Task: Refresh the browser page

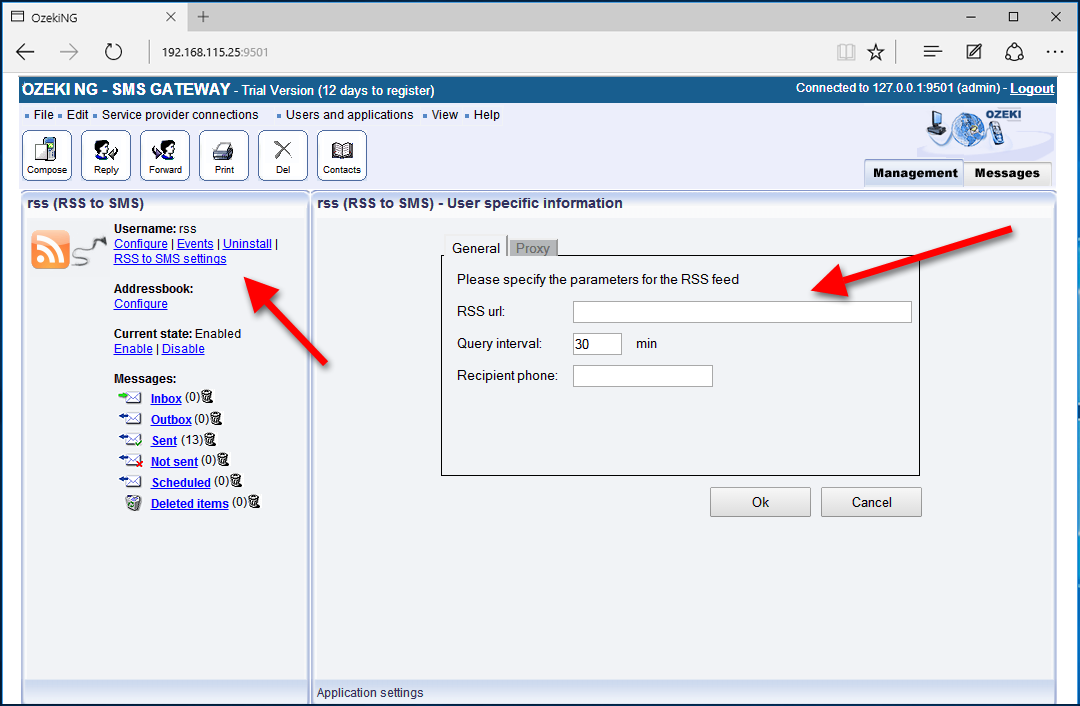Action: pyautogui.click(x=113, y=52)
